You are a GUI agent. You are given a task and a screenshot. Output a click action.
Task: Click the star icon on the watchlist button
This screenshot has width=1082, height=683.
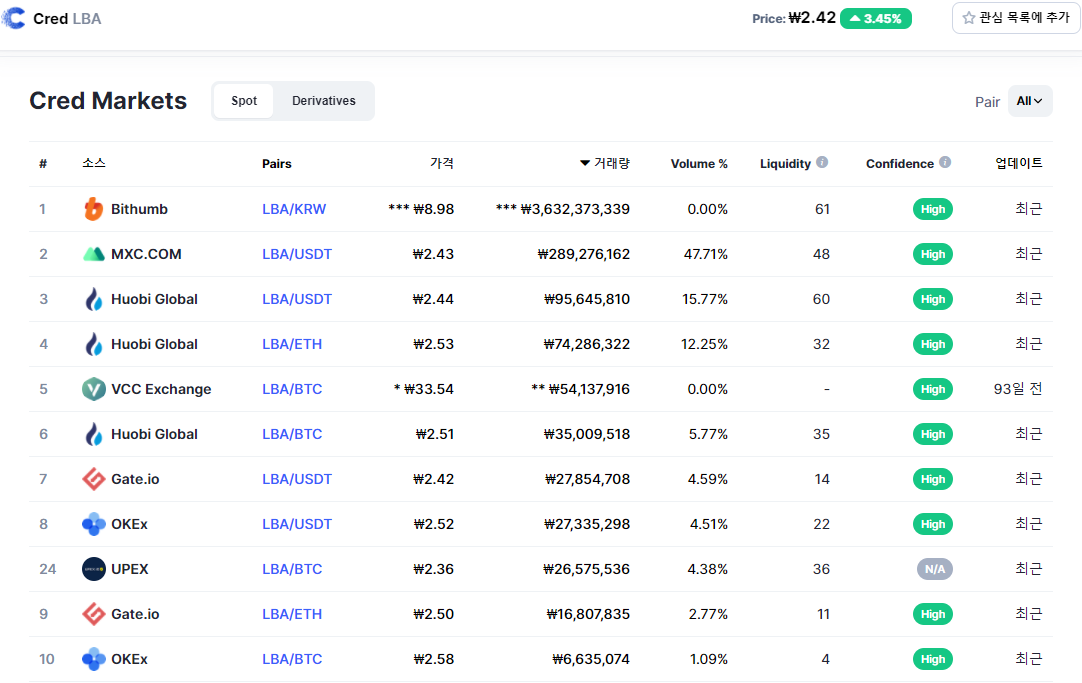pyautogui.click(x=968, y=18)
